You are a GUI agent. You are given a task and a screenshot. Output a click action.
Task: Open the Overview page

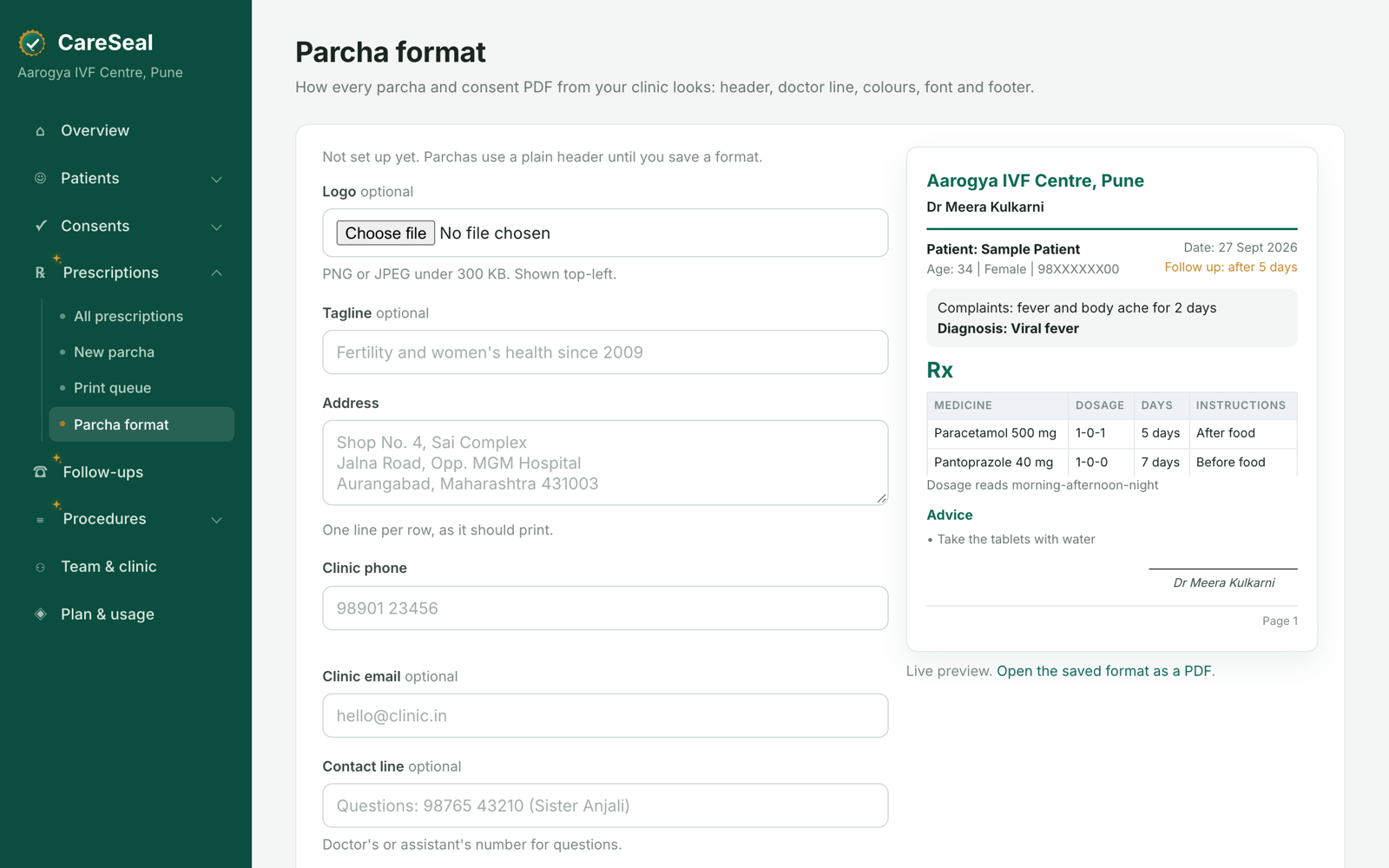pos(126,130)
